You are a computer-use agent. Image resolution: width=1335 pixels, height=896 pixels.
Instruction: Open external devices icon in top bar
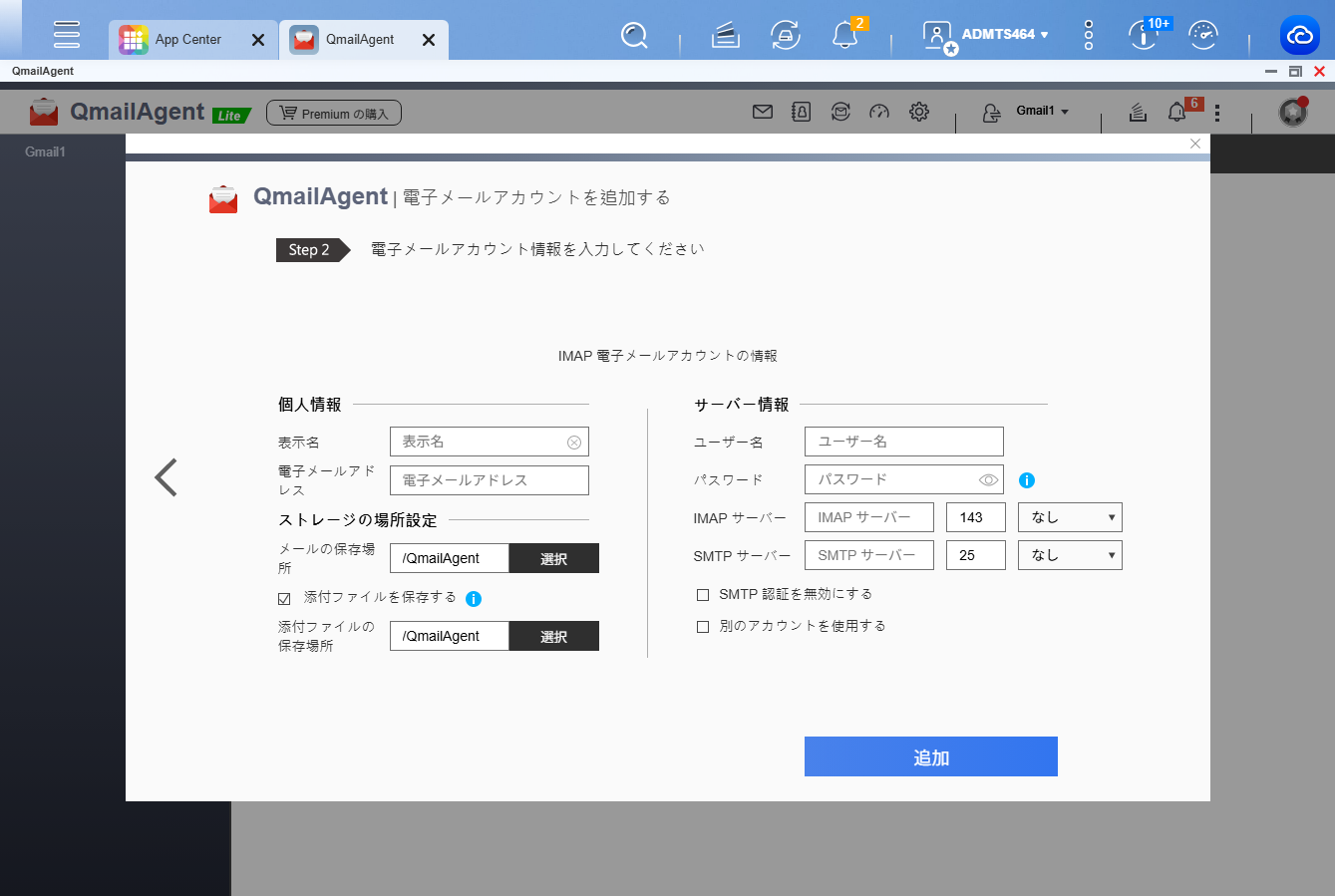[786, 36]
